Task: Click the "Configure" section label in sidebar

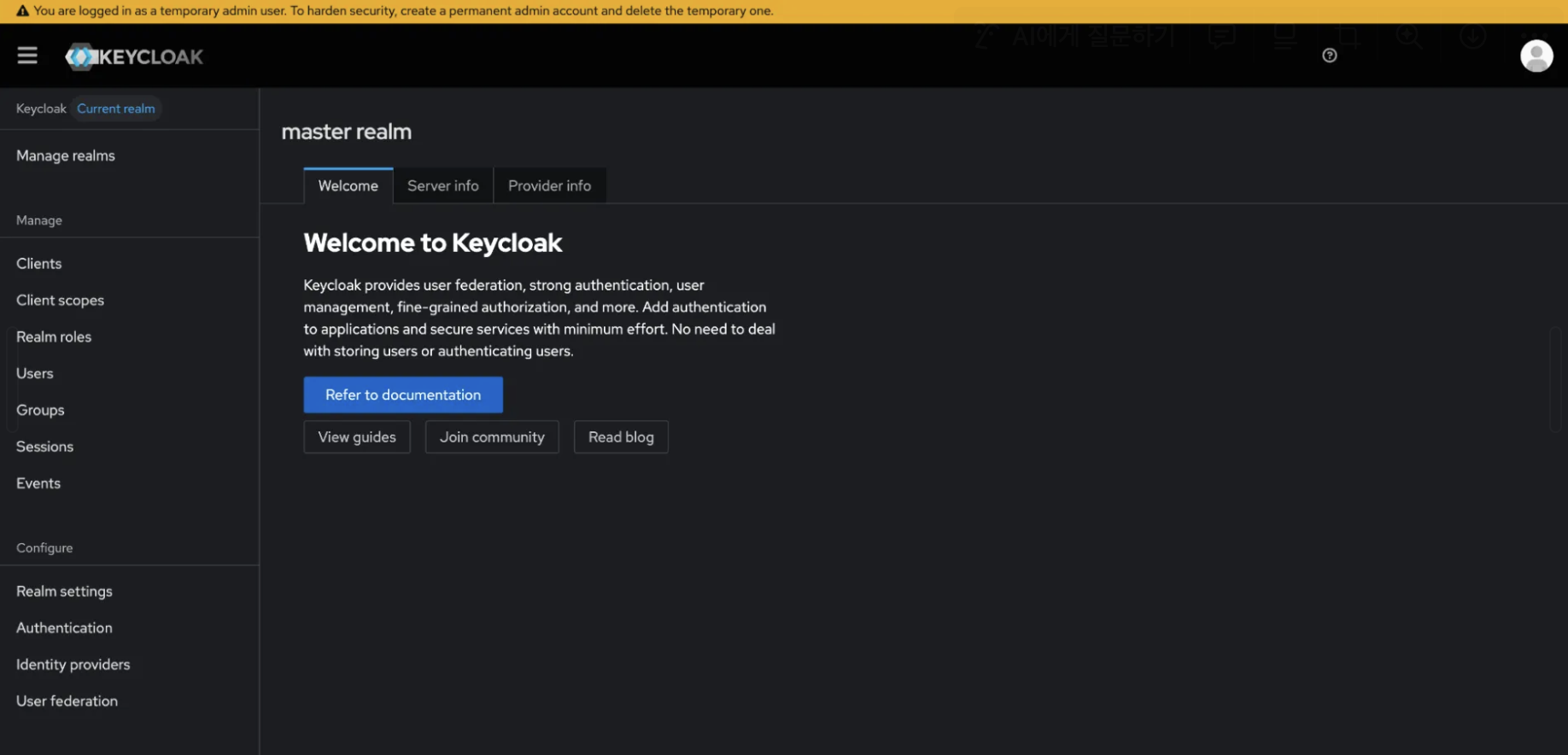Action: [x=44, y=547]
